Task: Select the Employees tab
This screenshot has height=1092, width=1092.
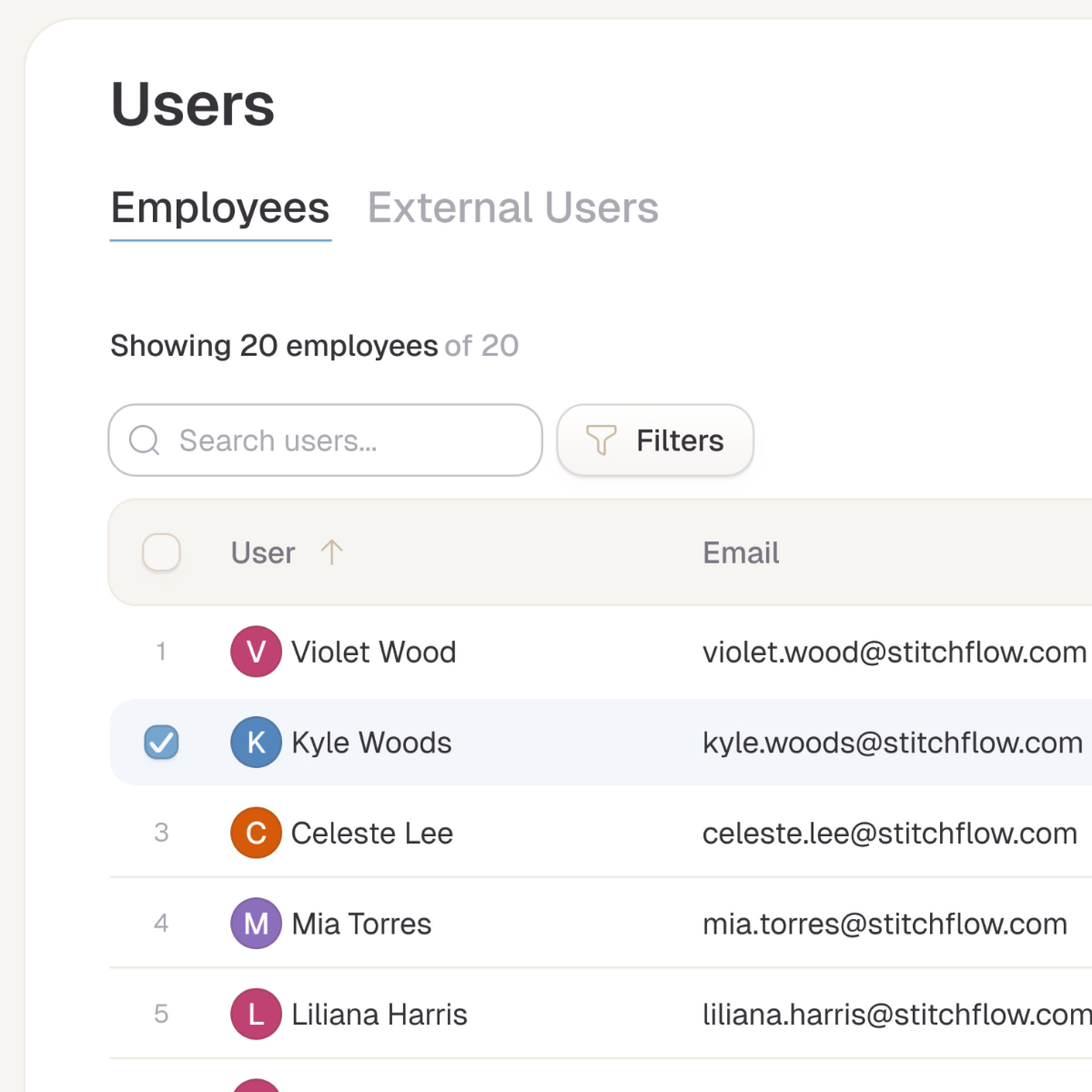Action: click(220, 207)
